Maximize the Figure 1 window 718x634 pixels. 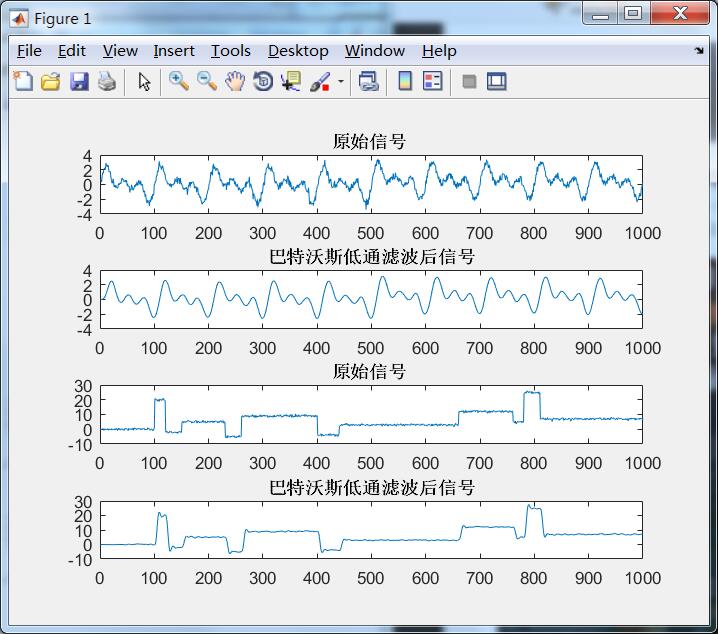(633, 14)
